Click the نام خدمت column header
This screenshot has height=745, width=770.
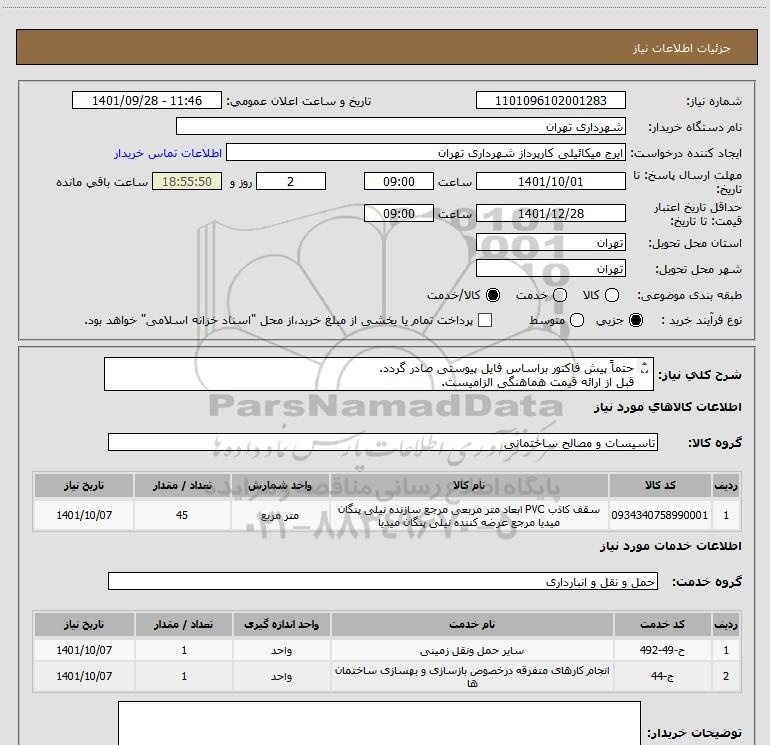pyautogui.click(x=472, y=624)
